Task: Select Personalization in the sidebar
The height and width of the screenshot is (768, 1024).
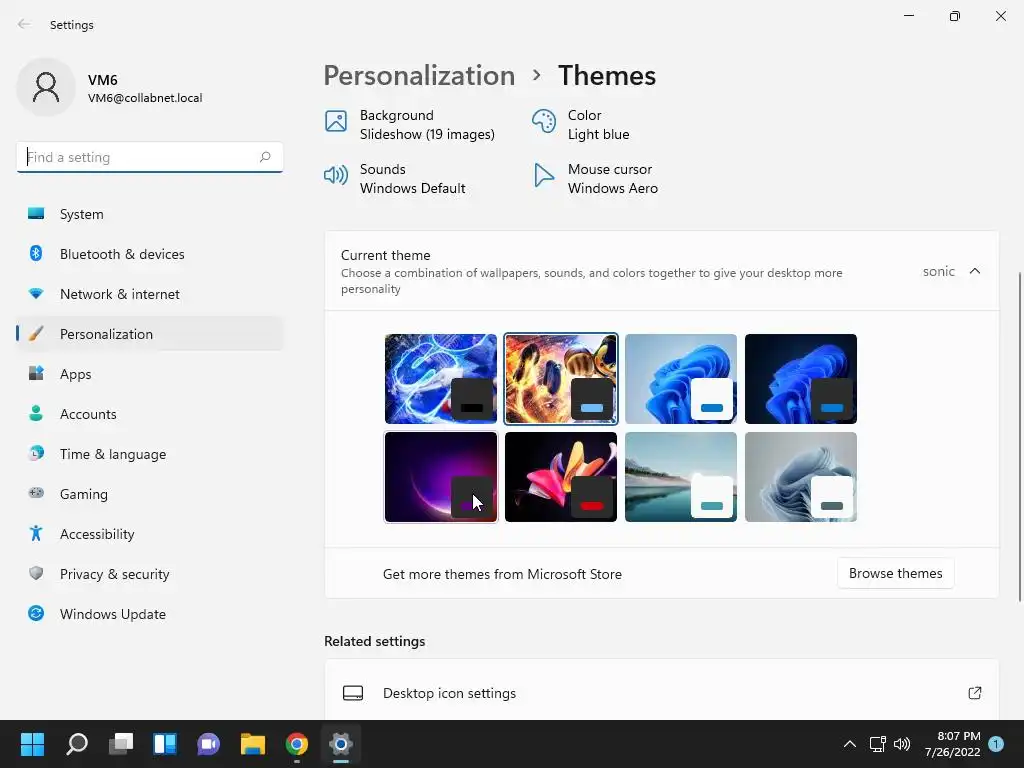Action: (x=150, y=334)
